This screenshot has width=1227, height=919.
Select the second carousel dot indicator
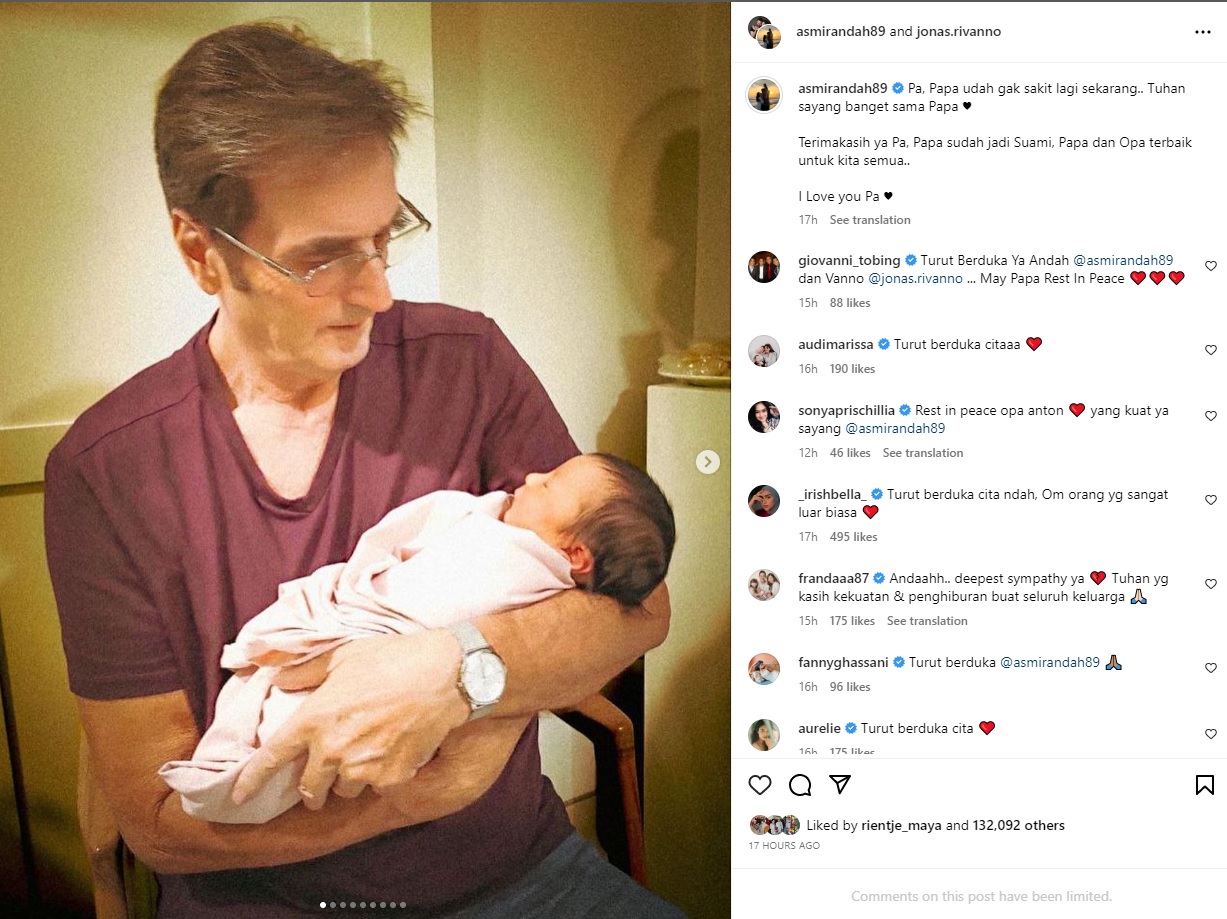point(333,905)
